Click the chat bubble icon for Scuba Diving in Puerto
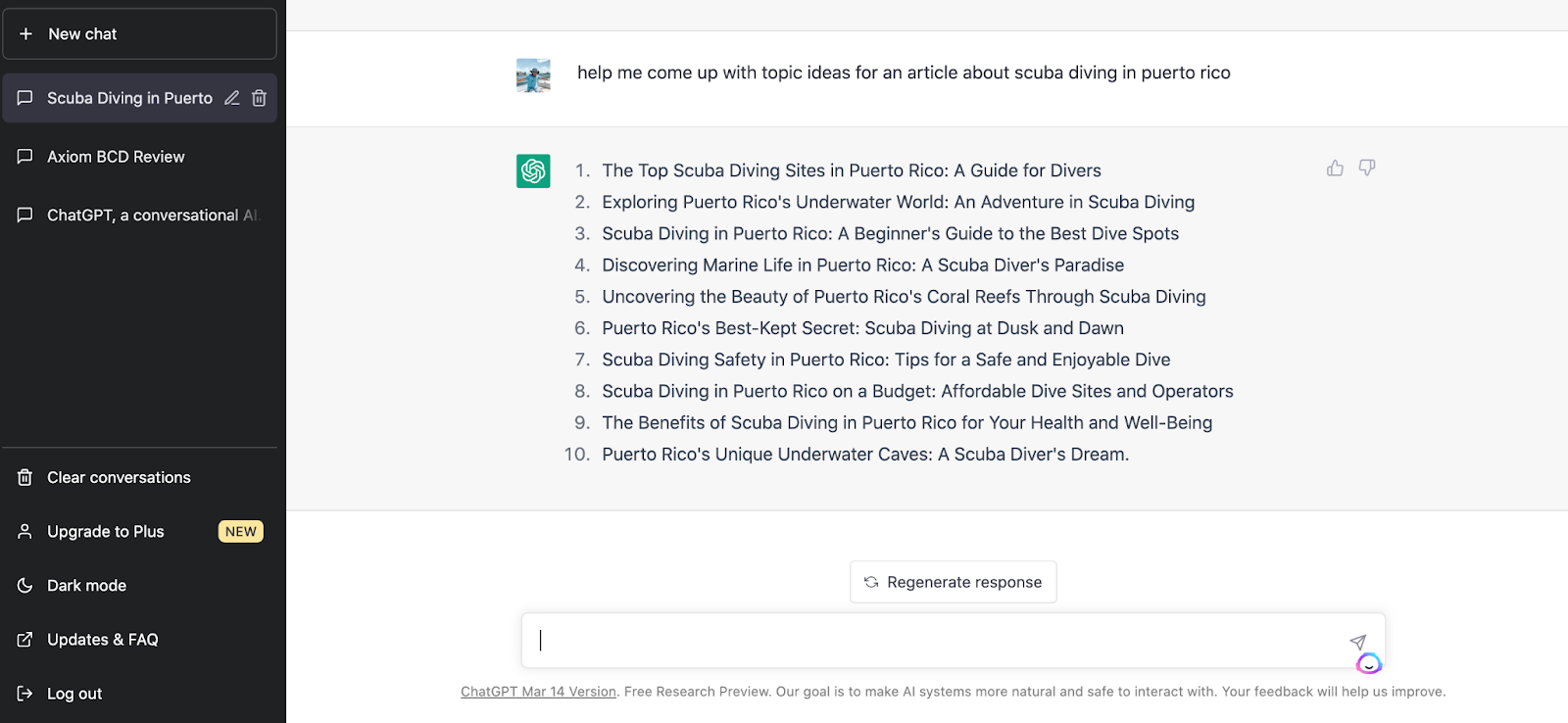Image resolution: width=1568 pixels, height=723 pixels. 25,98
